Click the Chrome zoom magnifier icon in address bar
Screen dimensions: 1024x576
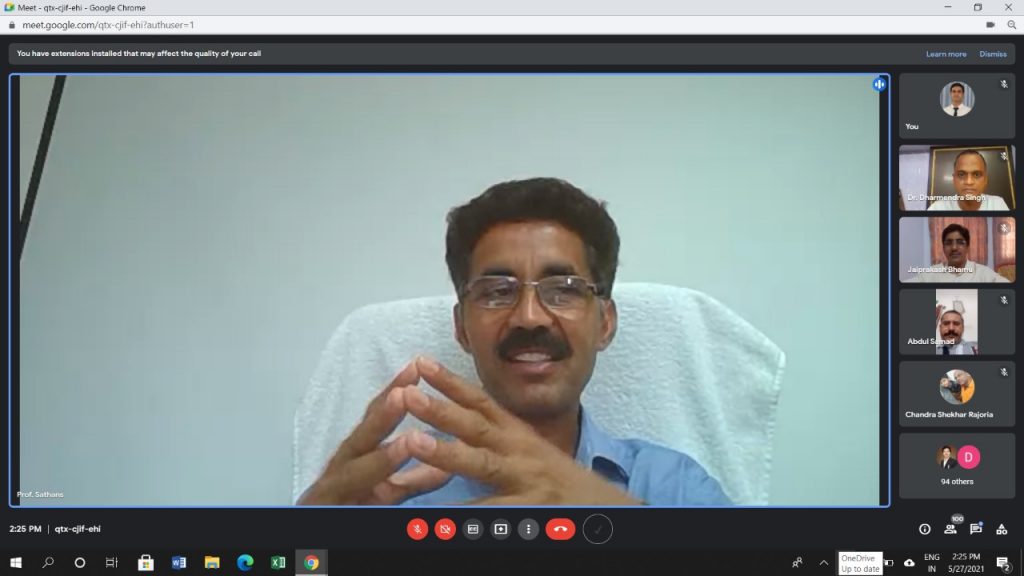point(1012,25)
